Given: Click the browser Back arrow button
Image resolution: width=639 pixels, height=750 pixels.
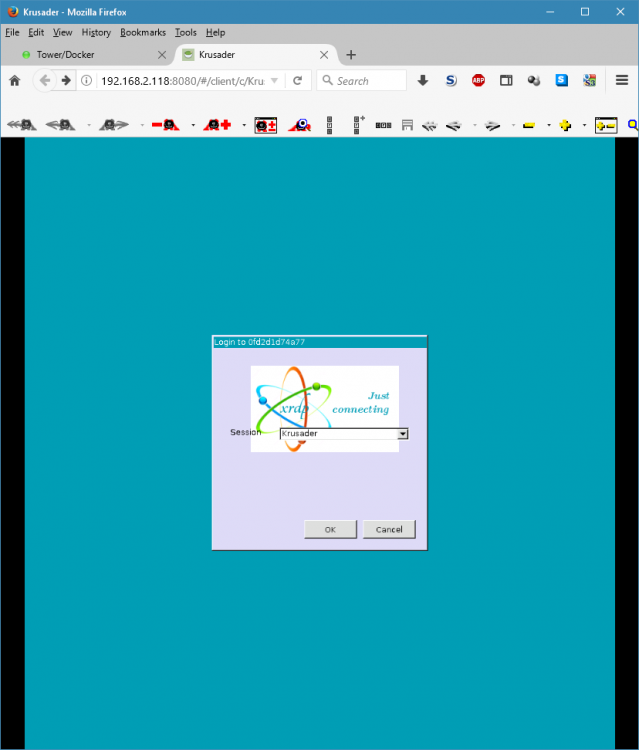Looking at the screenshot, I should [44, 80].
